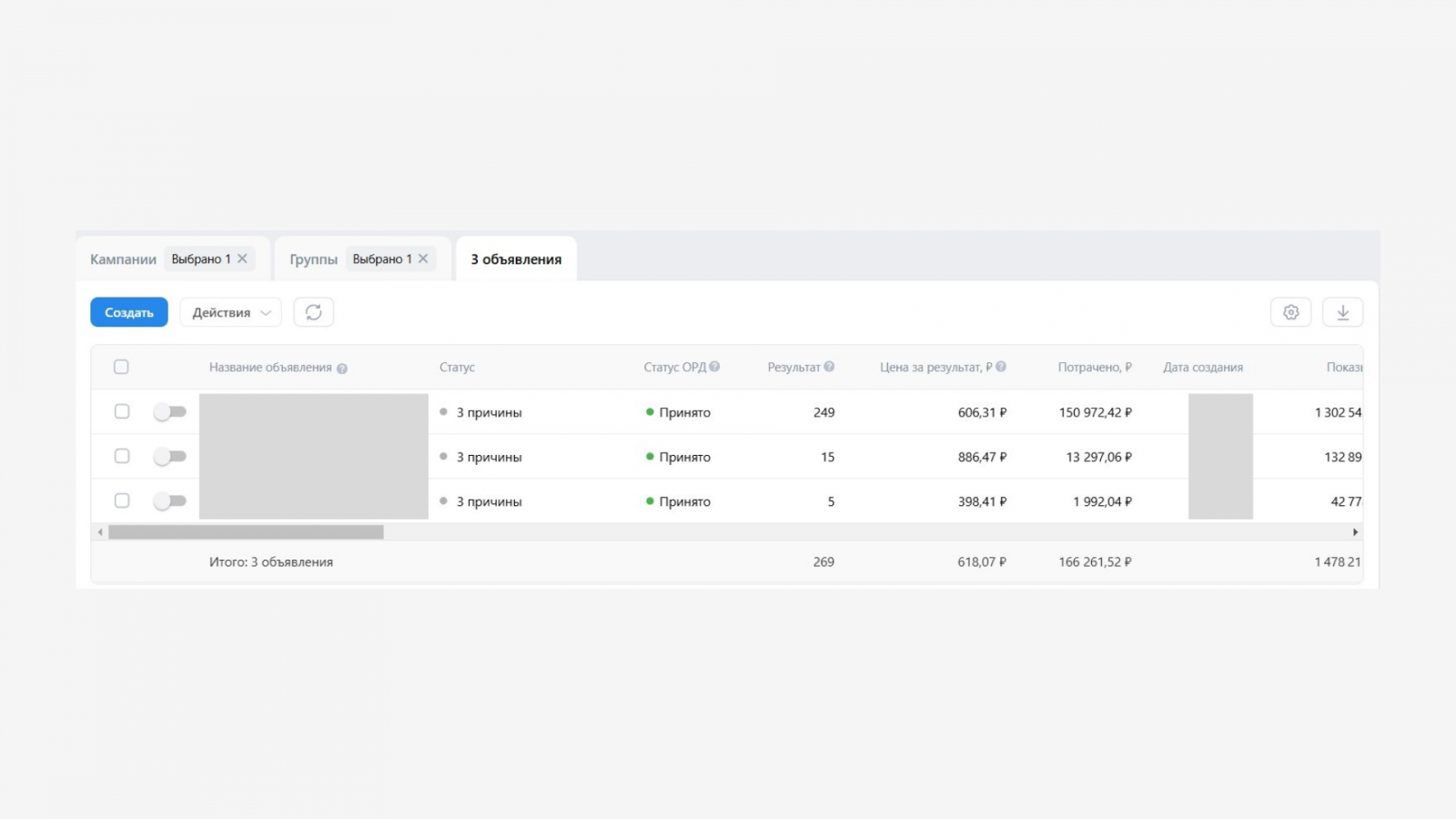Image resolution: width=1456 pixels, height=819 pixels.
Task: Click help icon beside Цена за результат
Action: click(1001, 367)
